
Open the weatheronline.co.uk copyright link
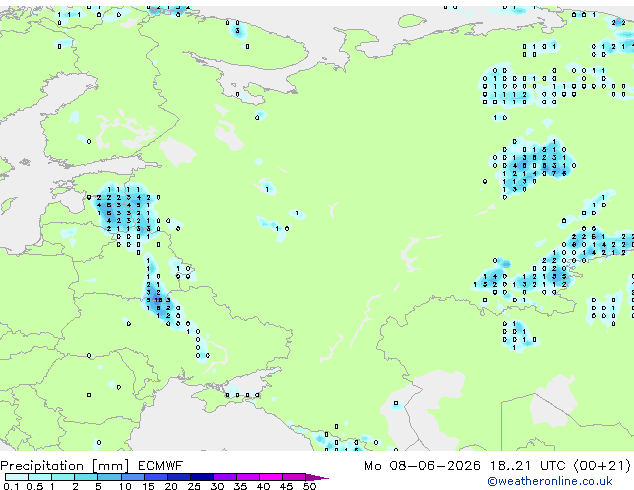tap(550, 481)
